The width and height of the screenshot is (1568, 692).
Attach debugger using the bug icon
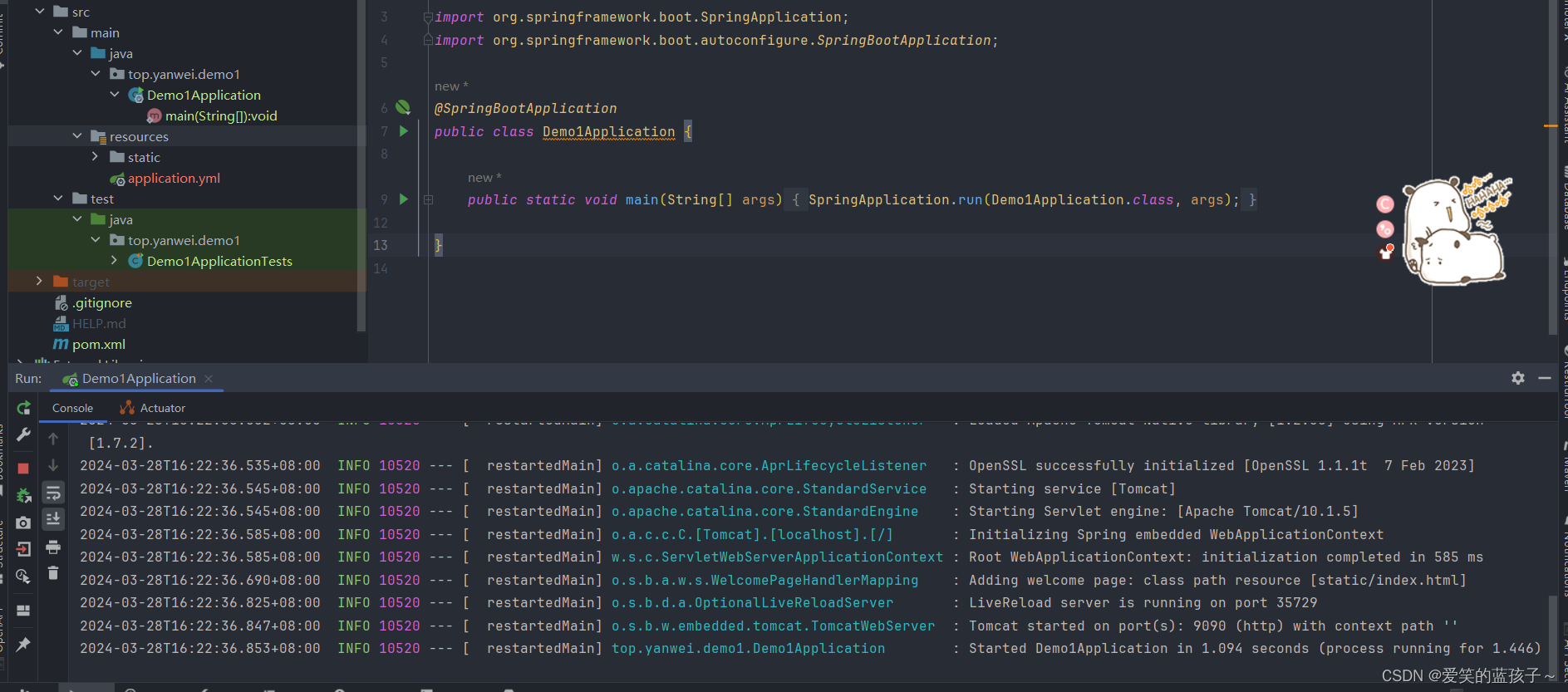(x=23, y=496)
